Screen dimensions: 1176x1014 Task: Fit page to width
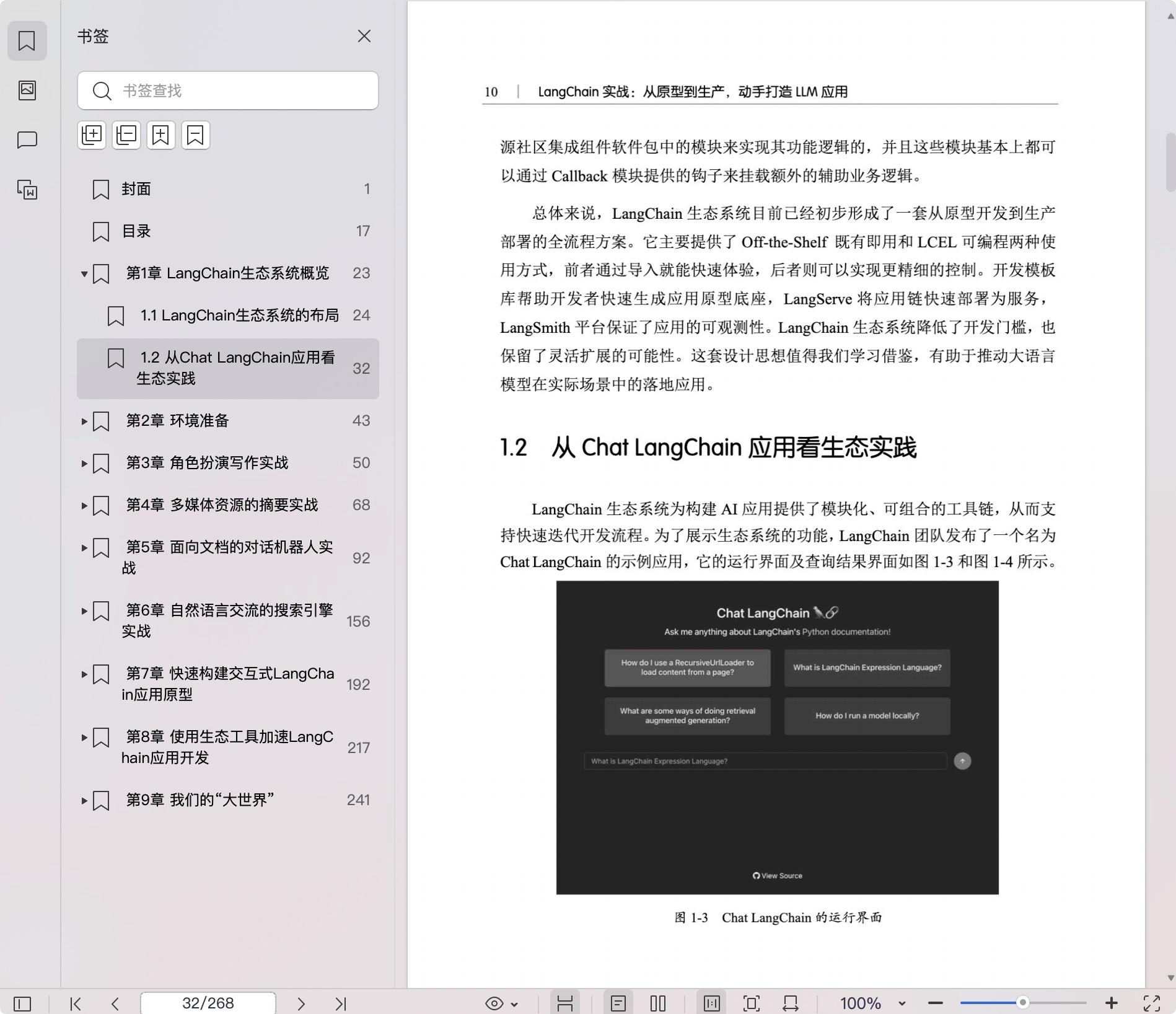[x=791, y=1003]
